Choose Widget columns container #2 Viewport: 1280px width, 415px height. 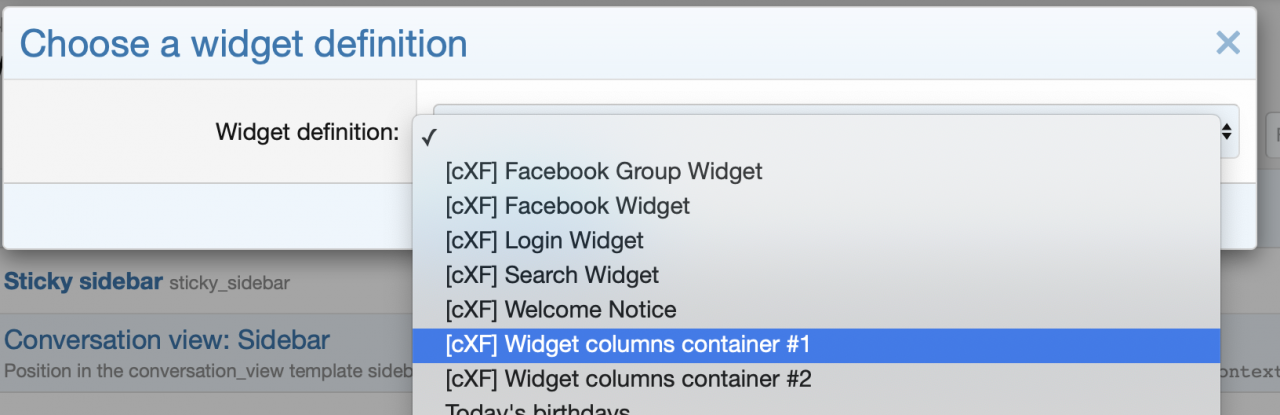pyautogui.click(x=628, y=379)
